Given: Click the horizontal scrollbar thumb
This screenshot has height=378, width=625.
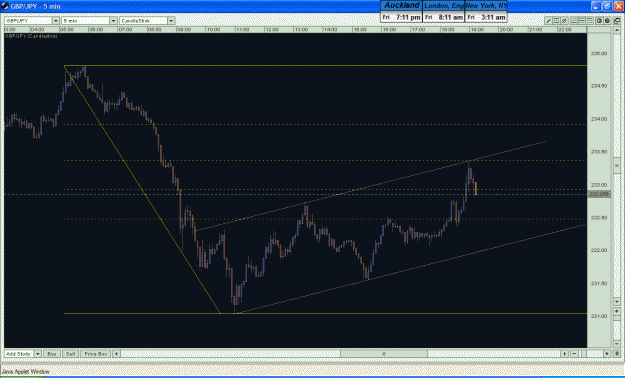Looking at the screenshot, I should [384, 354].
